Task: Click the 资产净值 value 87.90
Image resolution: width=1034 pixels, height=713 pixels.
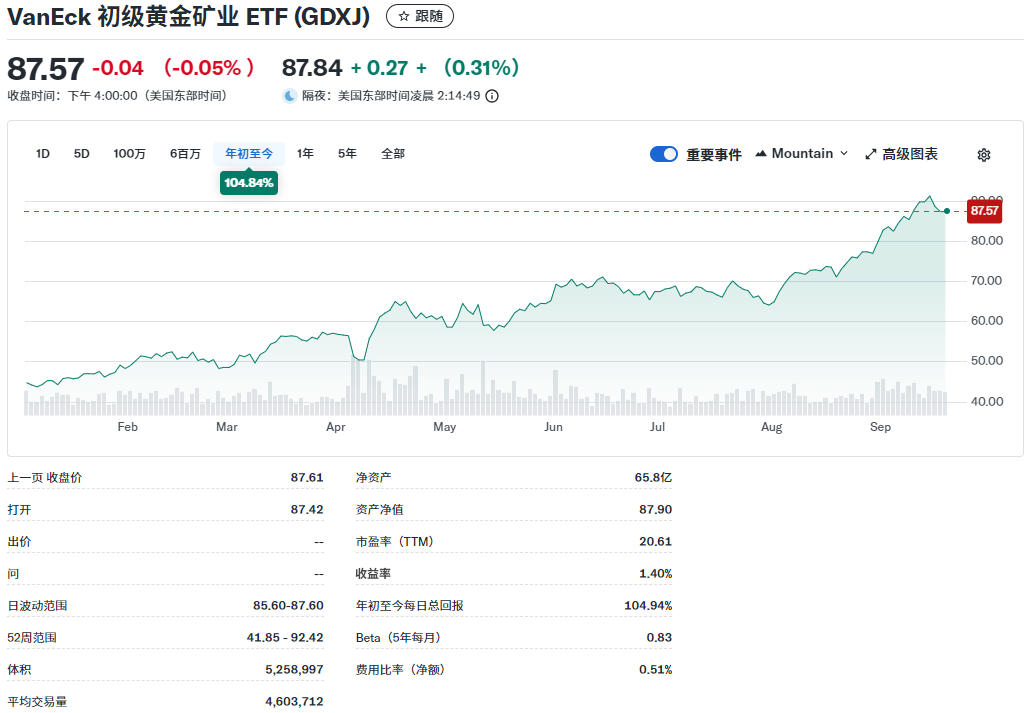Action: tap(655, 510)
